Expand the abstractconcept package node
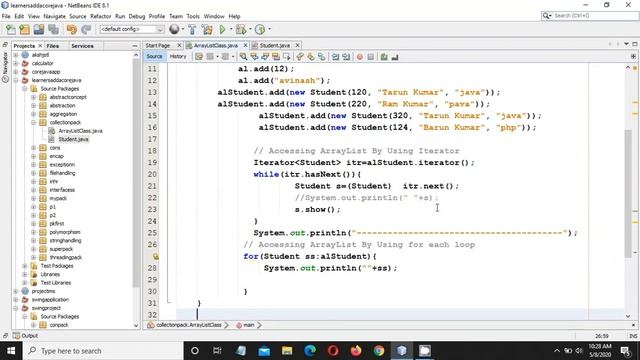640x360 pixels. 33,97
